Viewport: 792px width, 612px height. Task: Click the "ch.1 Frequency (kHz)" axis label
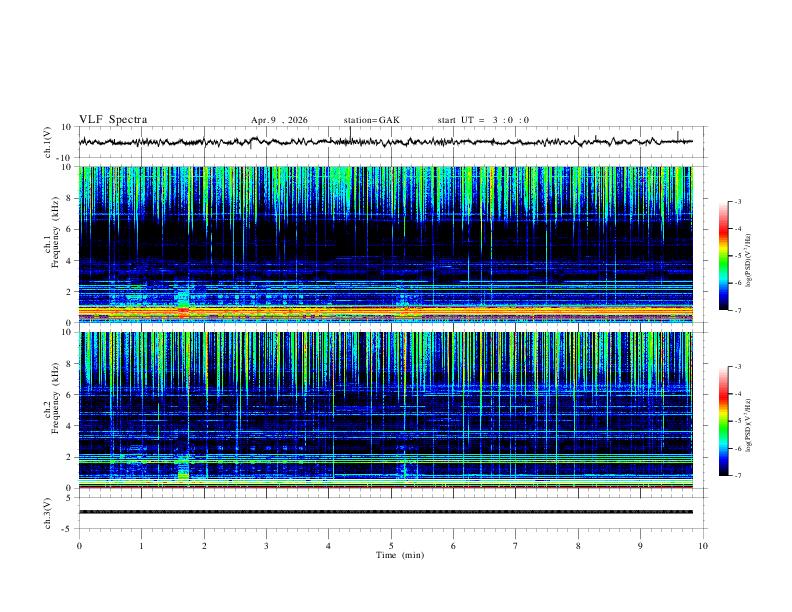pyautogui.click(x=51, y=232)
